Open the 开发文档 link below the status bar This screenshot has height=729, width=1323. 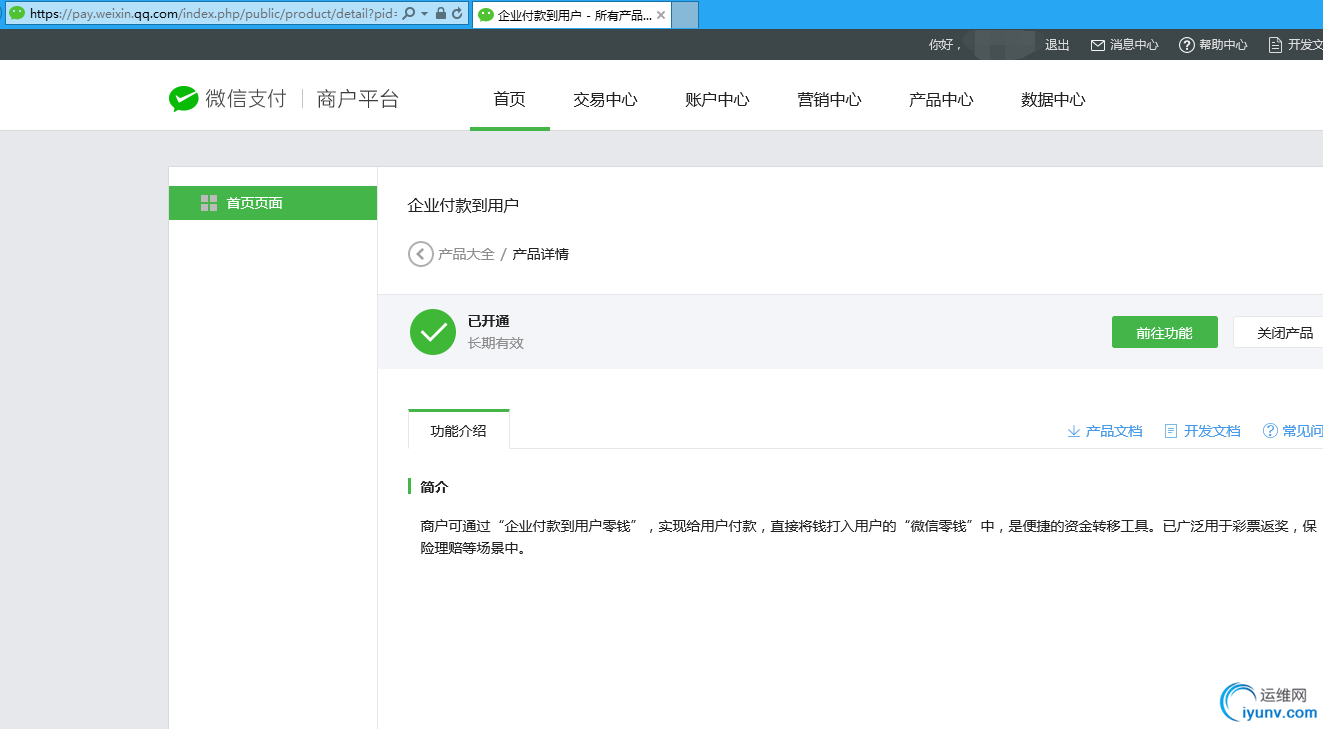(x=1202, y=431)
